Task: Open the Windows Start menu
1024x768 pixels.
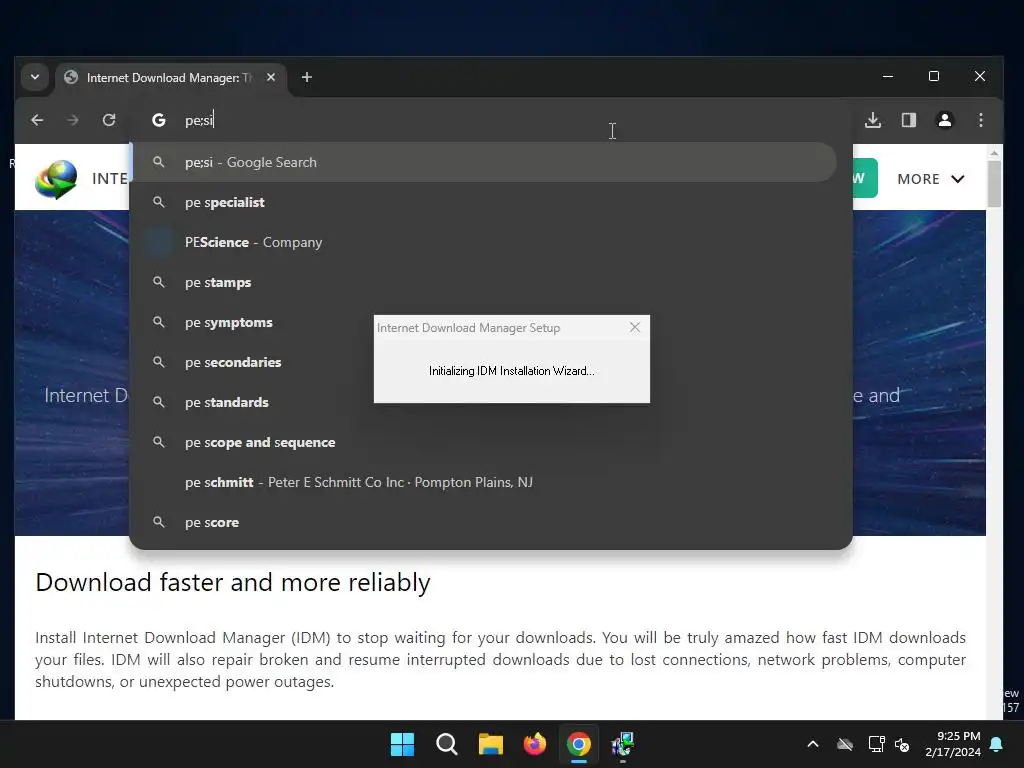Action: [402, 744]
